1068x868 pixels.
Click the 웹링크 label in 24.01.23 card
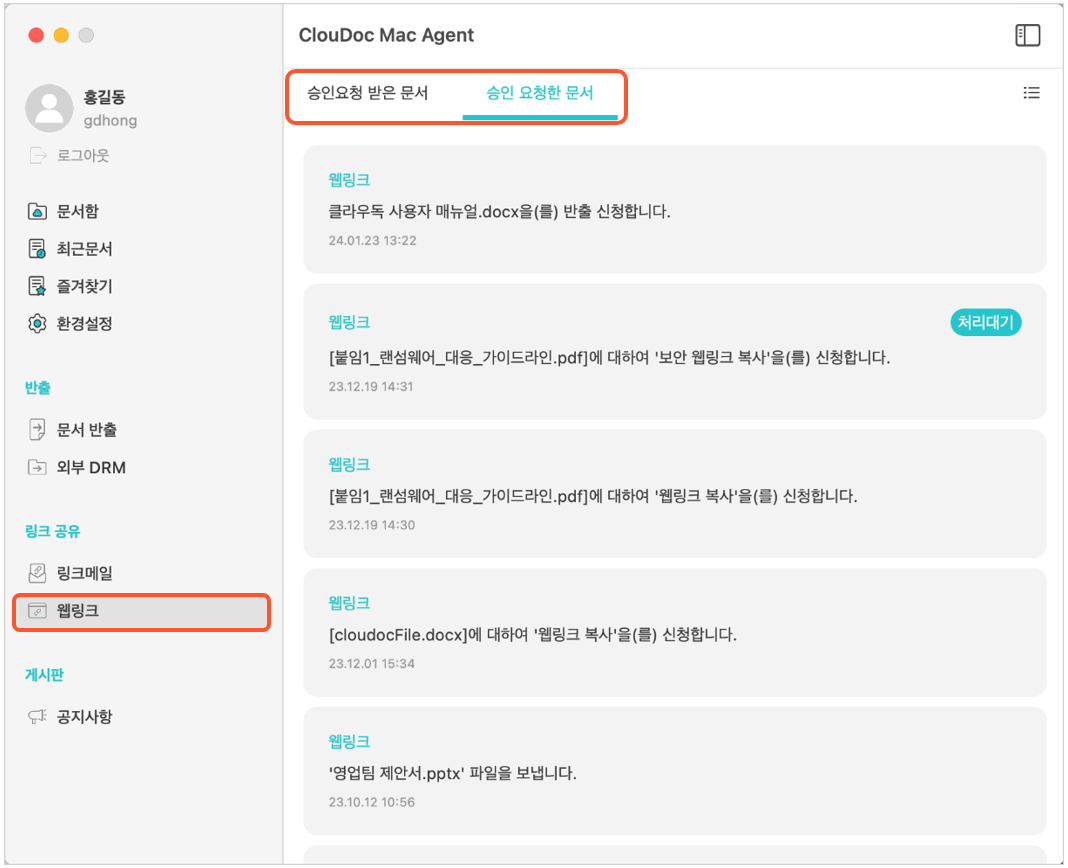click(349, 180)
